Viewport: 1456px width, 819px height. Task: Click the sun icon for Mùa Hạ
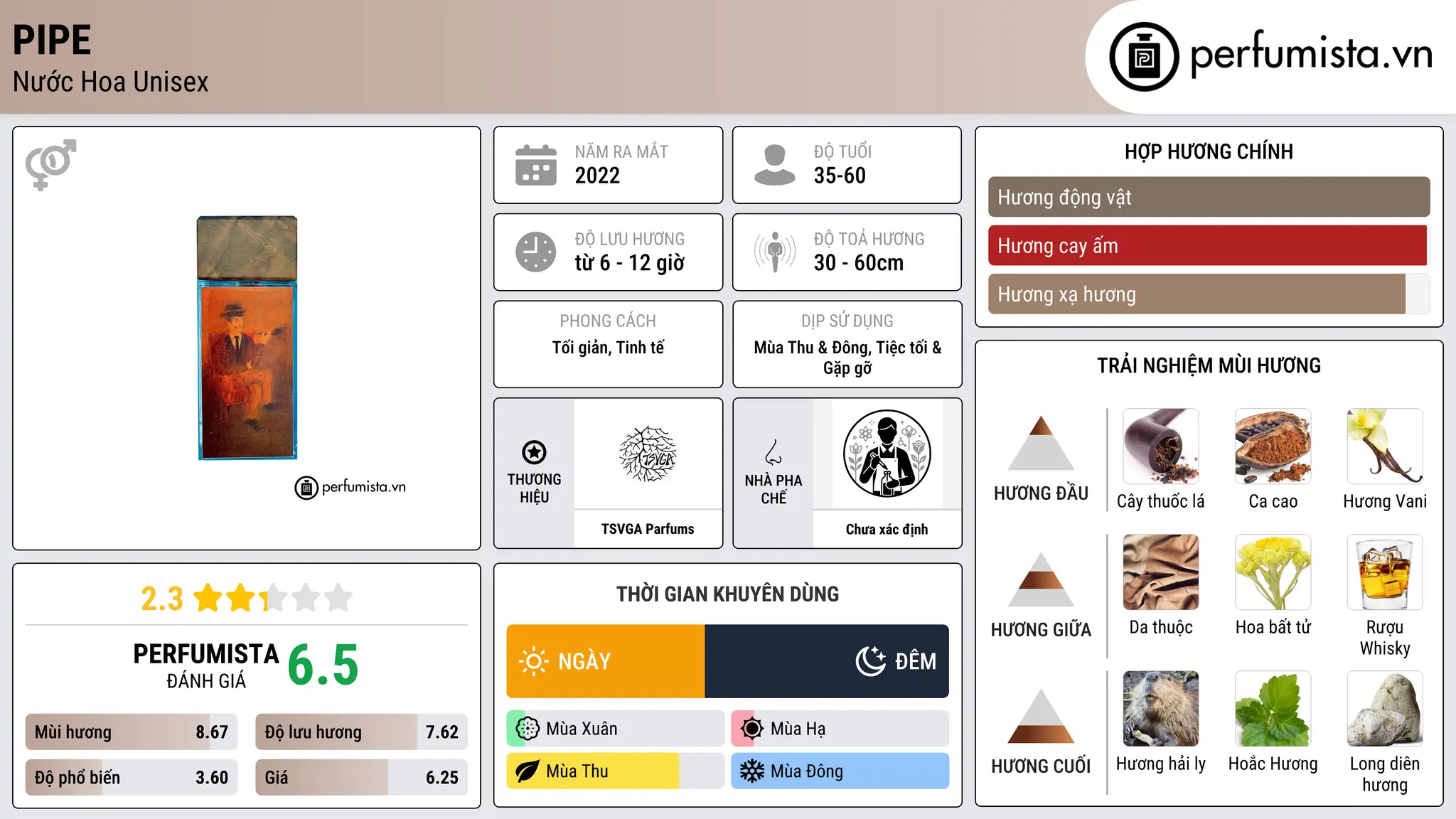[x=752, y=729]
